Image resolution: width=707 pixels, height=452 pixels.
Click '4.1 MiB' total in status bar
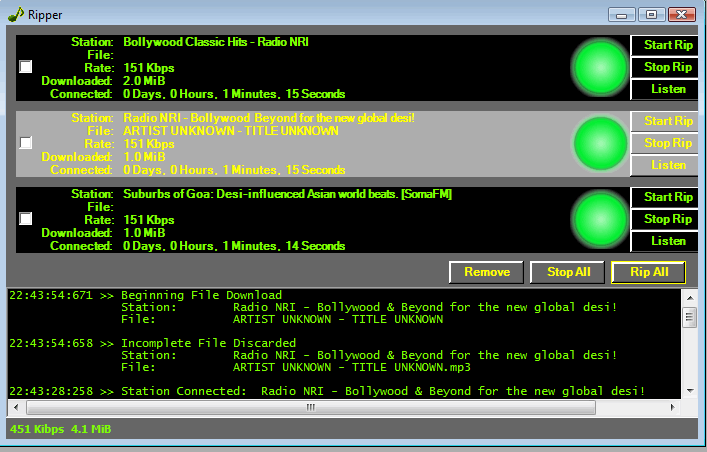[x=91, y=429]
